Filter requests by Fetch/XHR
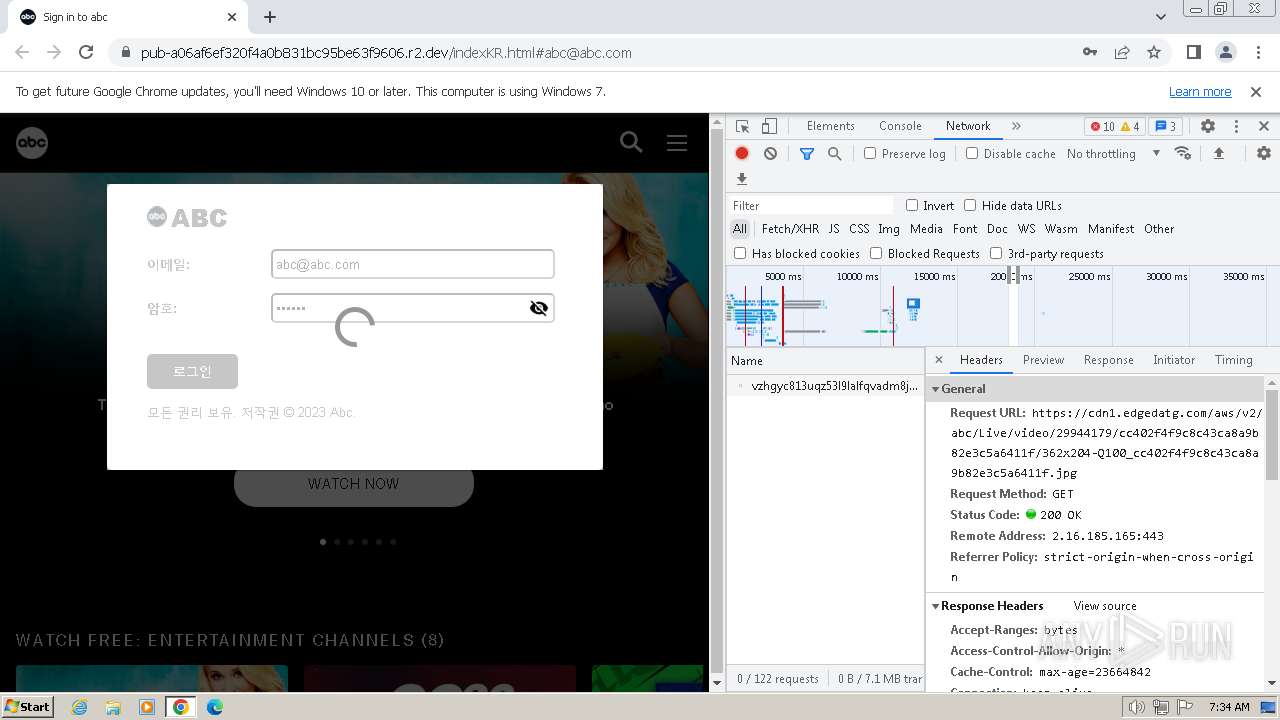1280x720 pixels. (x=790, y=229)
